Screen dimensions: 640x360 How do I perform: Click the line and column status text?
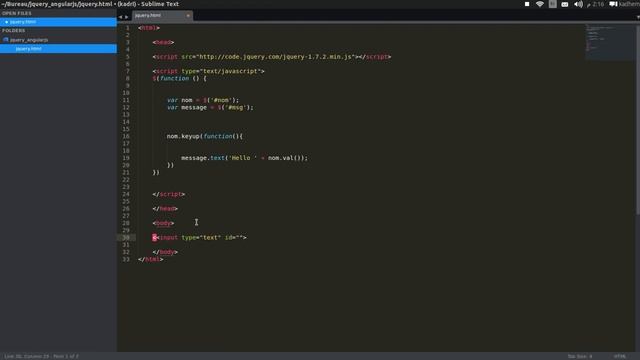click(42, 356)
